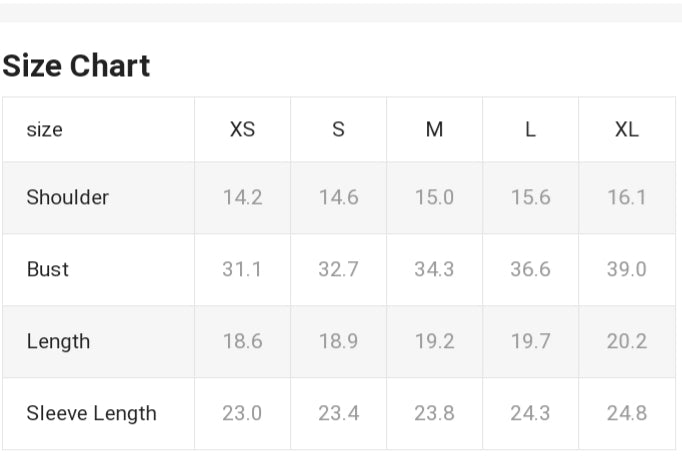
Task: Click the Bust row label
Action: (x=47, y=269)
